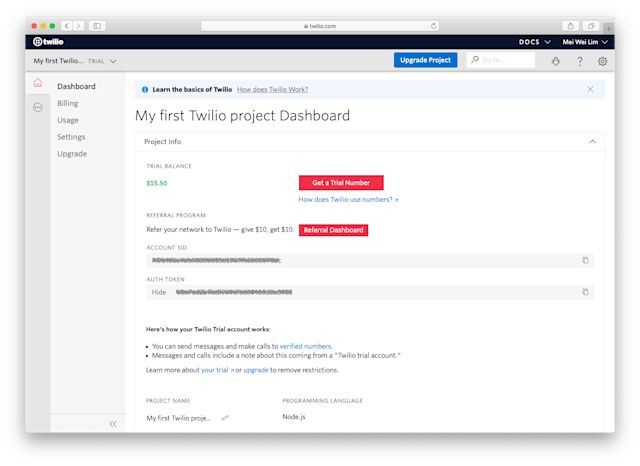Dismiss the Learn the basics banner
Screen dimensions: 640x466
[x=590, y=89]
